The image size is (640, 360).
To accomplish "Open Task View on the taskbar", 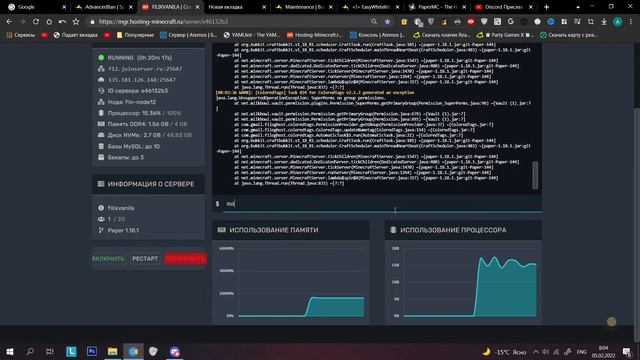I will pyautogui.click(x=50, y=351).
